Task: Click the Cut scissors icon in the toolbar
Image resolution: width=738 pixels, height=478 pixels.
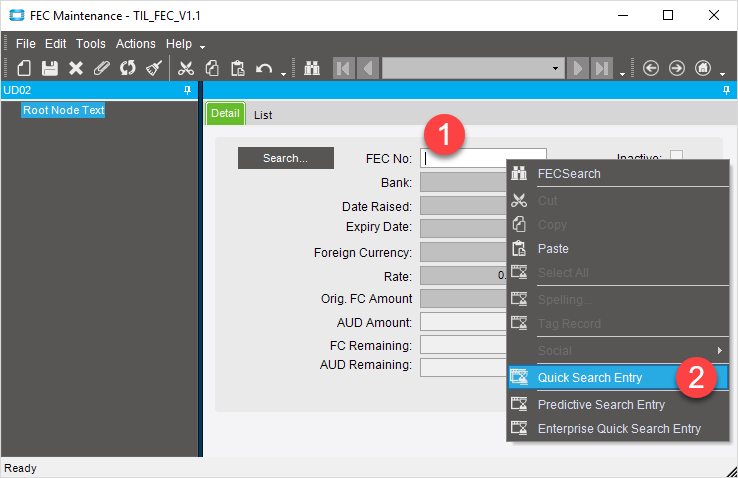Action: [186, 68]
